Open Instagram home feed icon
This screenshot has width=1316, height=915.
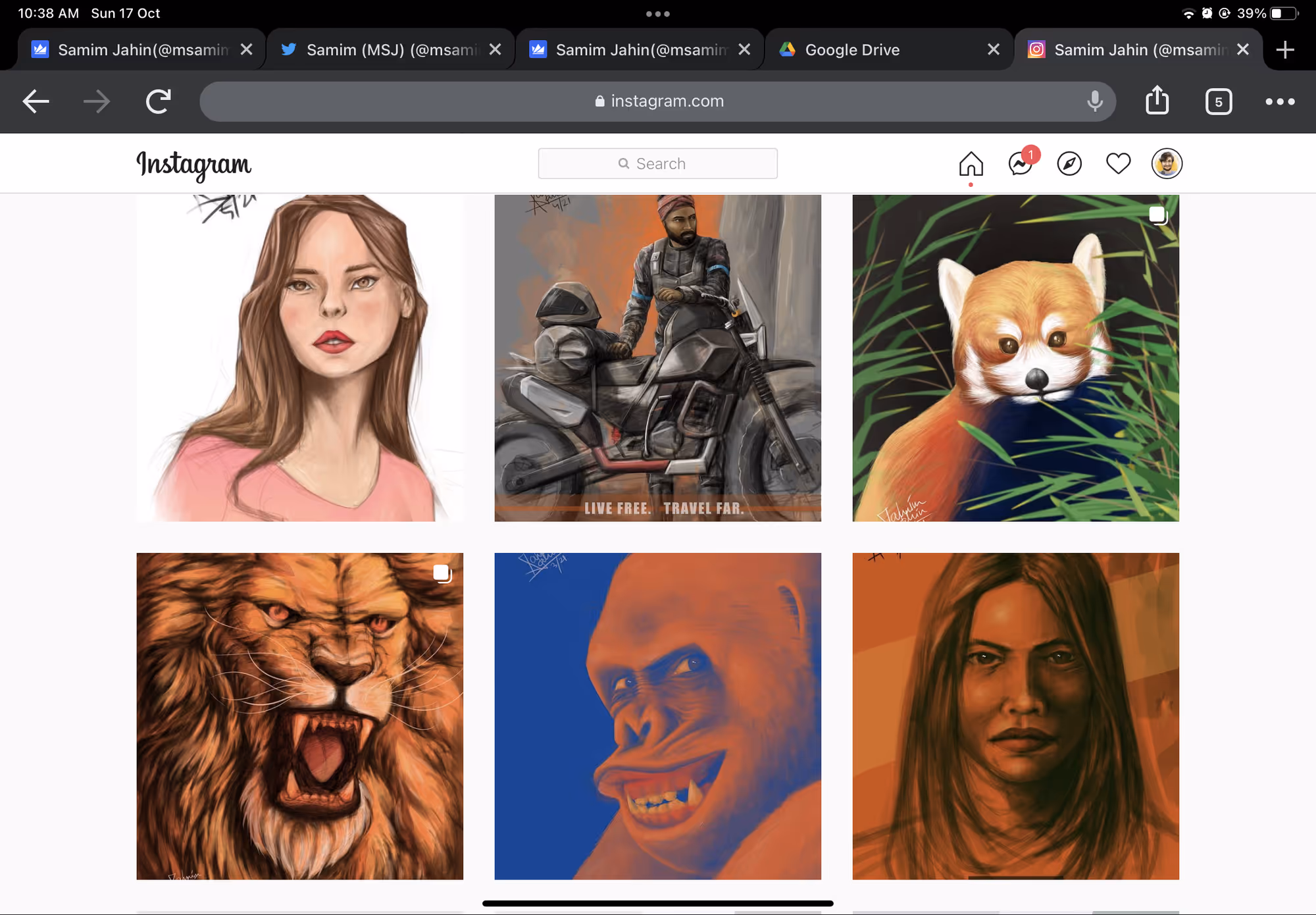click(x=971, y=164)
